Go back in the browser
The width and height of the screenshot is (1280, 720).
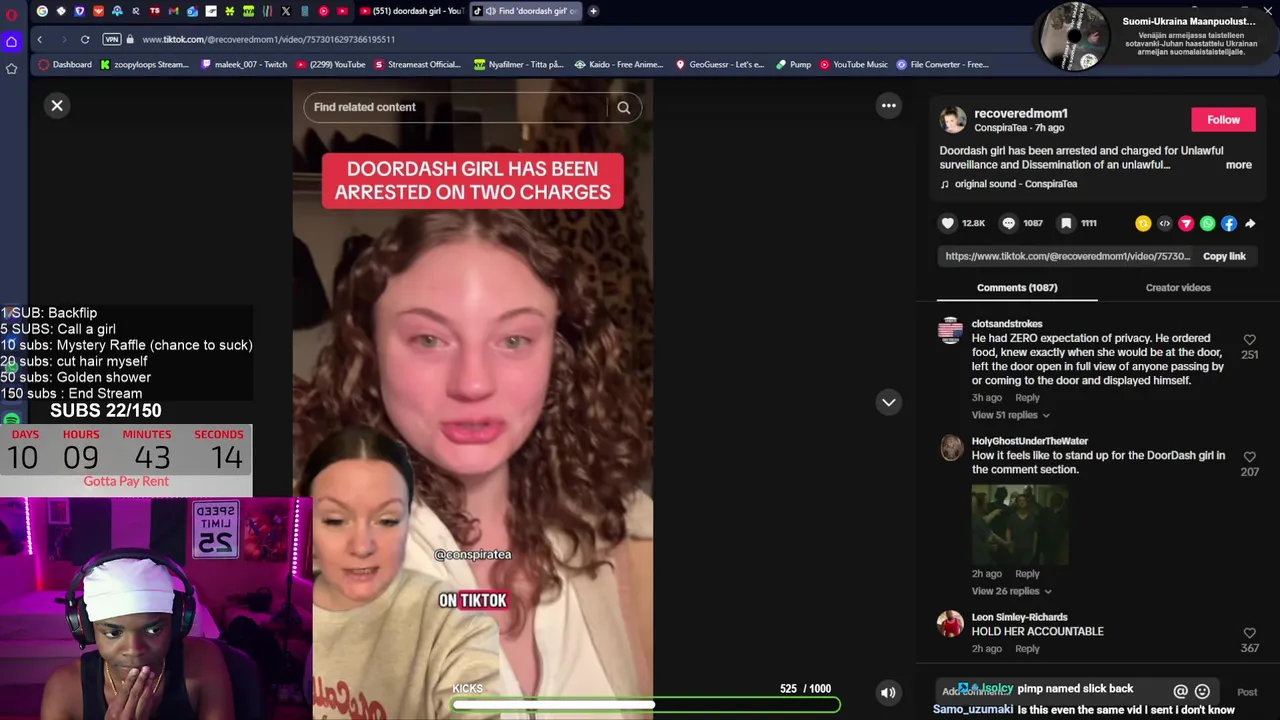point(39,39)
